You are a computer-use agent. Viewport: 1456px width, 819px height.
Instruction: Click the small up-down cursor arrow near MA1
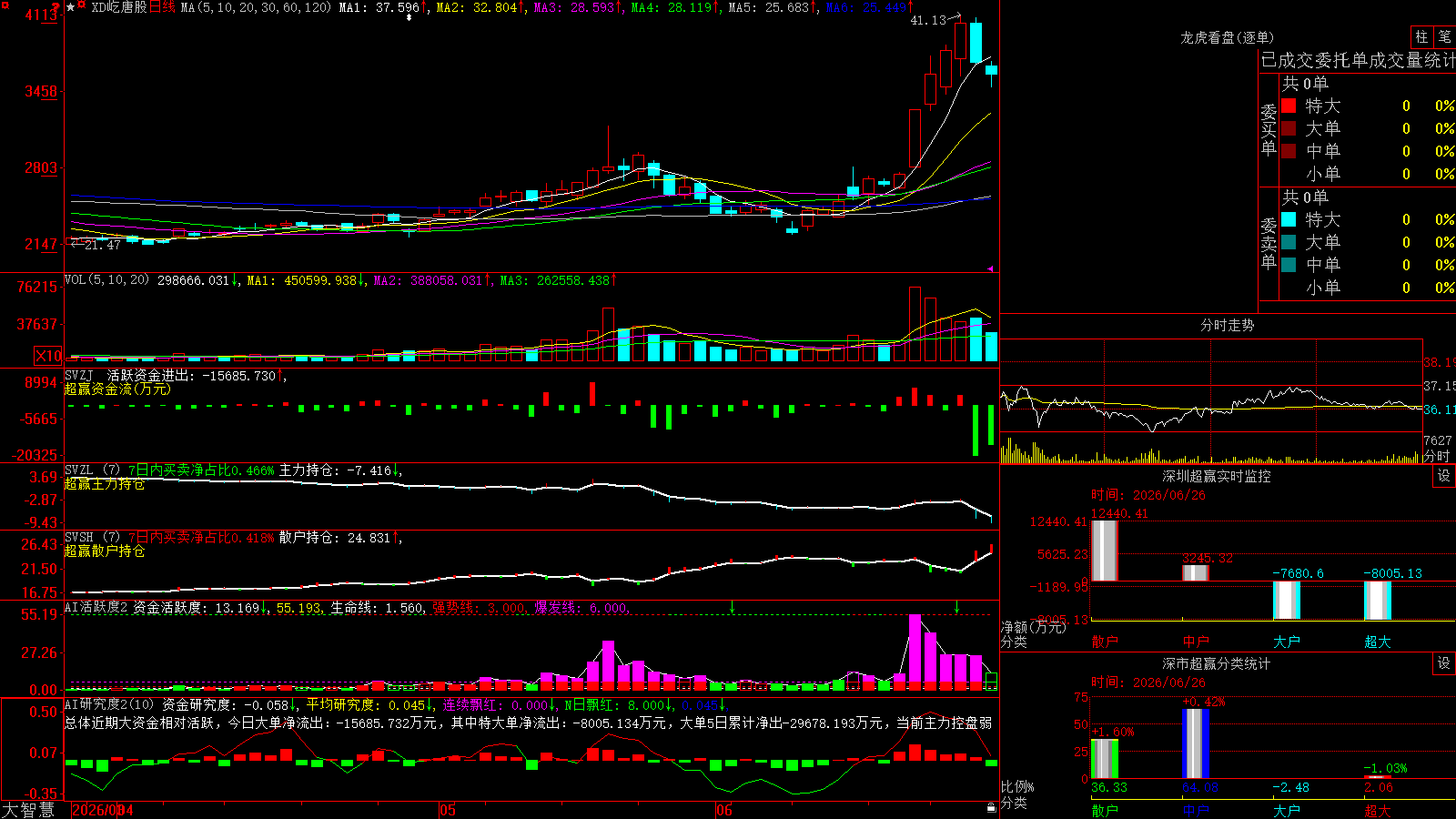point(409,17)
